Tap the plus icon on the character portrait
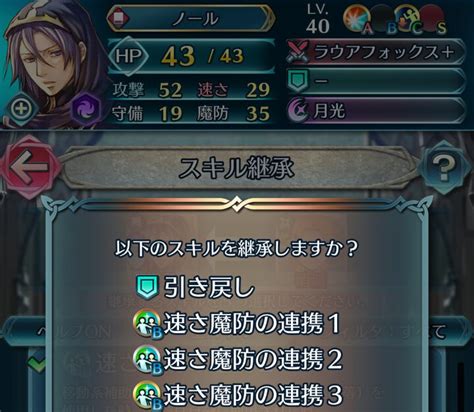The height and width of the screenshot is (412, 474). click(21, 109)
